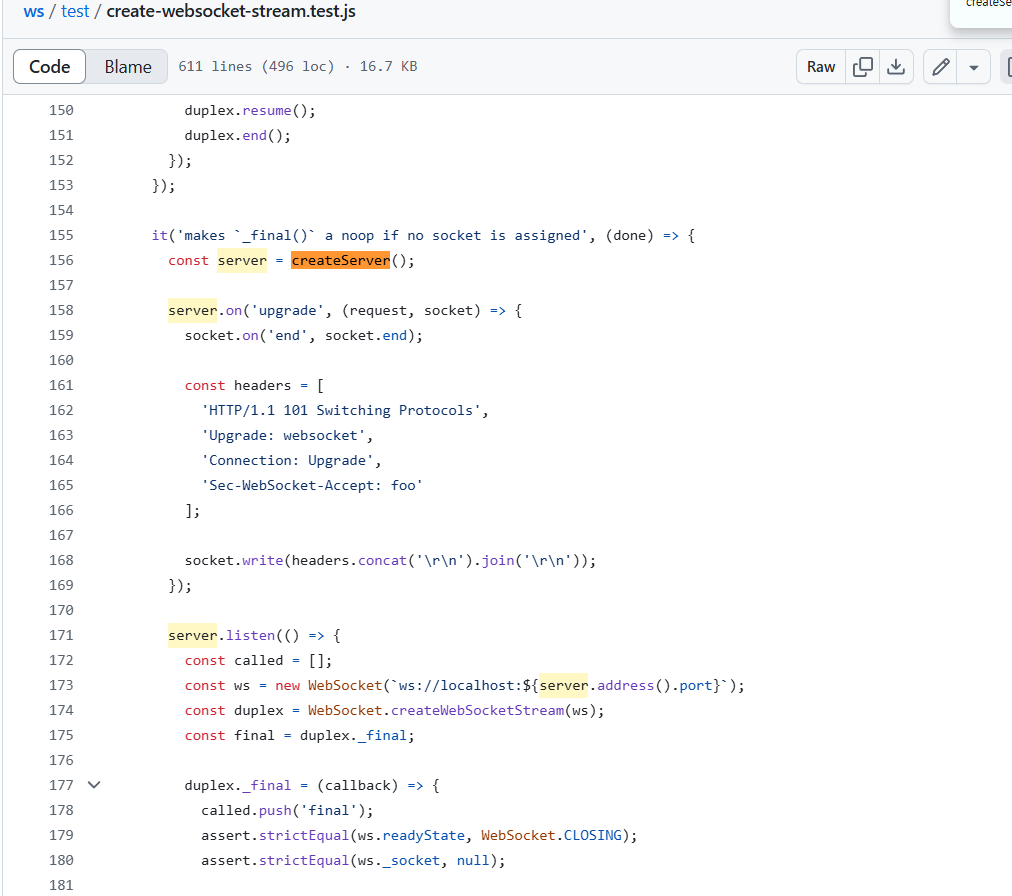1012x896 pixels.
Task: Click duplex.end() on line 151
Action: [238, 136]
